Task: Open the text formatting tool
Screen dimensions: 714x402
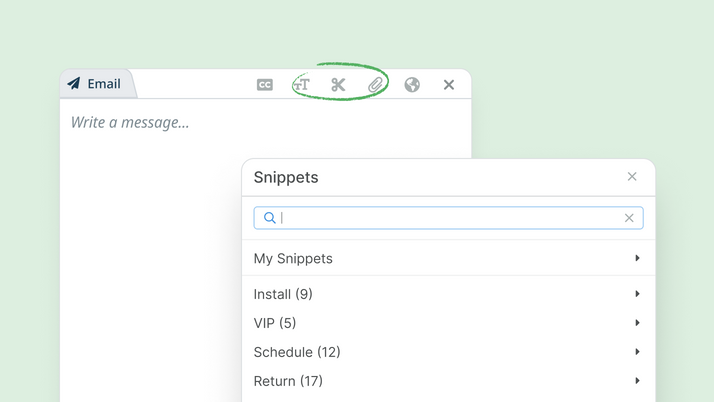Action: 301,85
